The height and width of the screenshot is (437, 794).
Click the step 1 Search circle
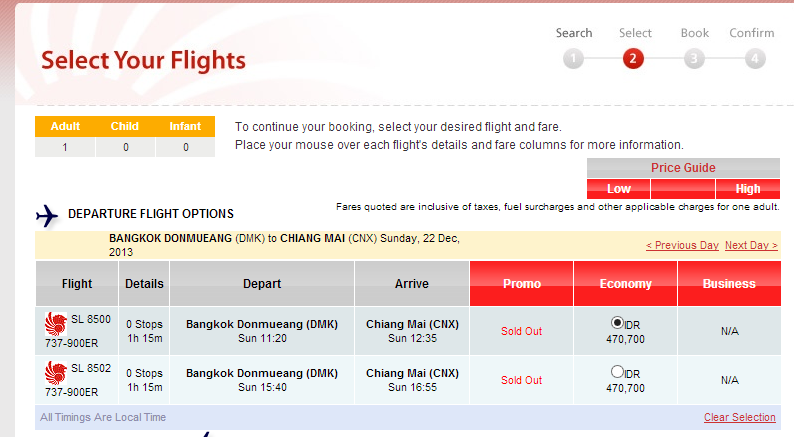pos(572,58)
